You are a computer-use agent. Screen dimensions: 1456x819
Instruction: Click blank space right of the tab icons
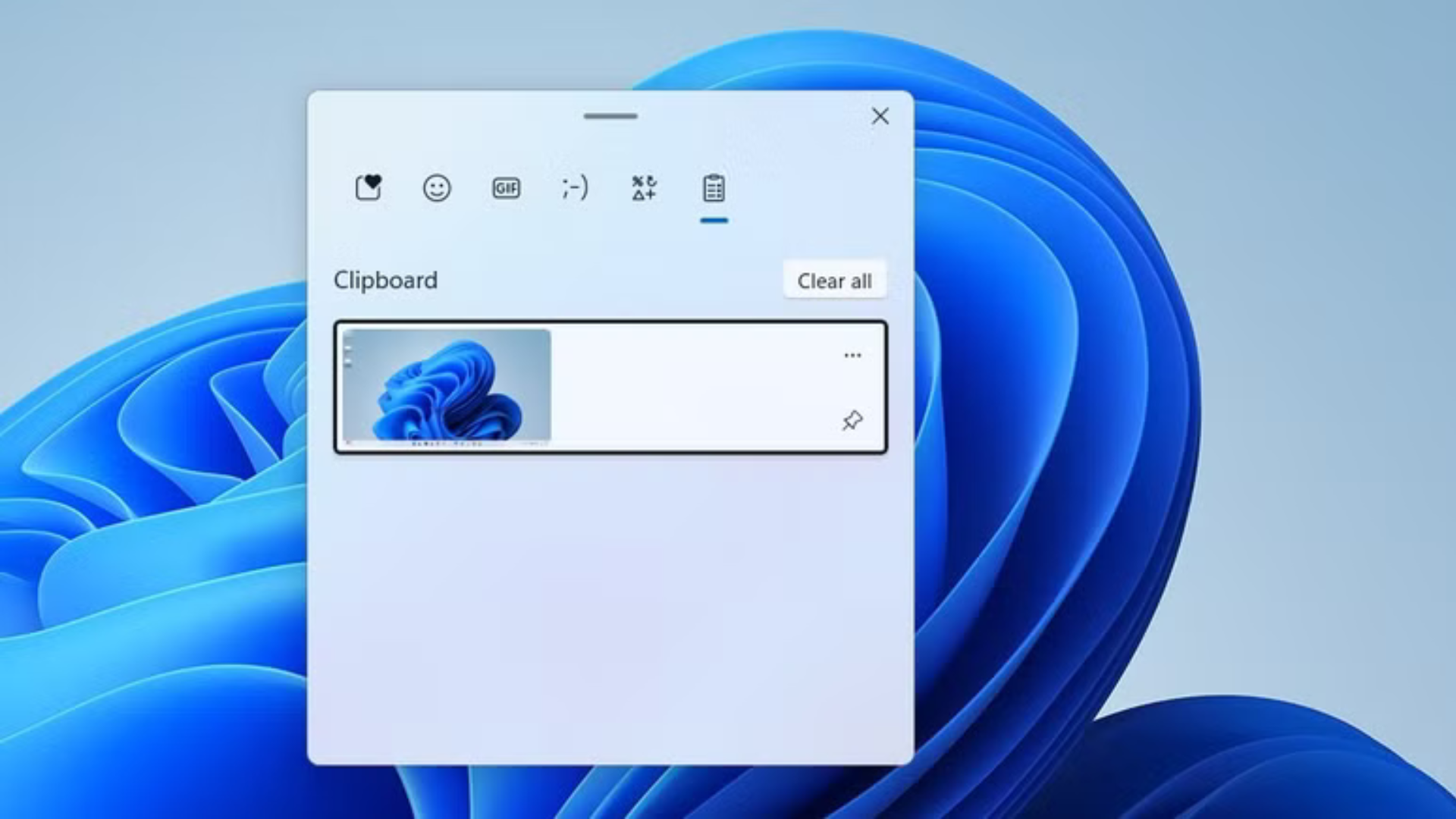point(819,187)
